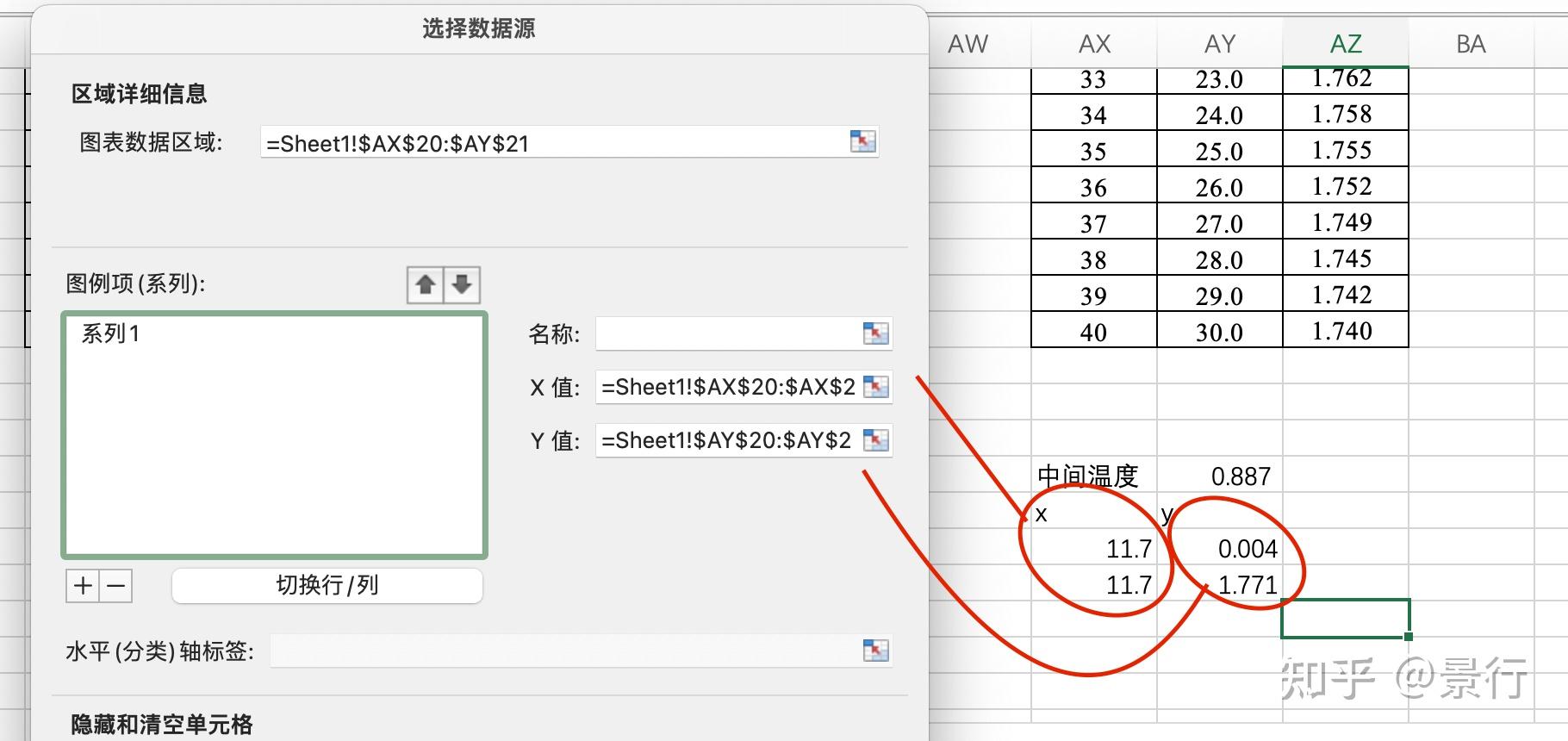The height and width of the screenshot is (741, 1568).
Task: Remove selected series with minus button
Action: pyautogui.click(x=116, y=586)
